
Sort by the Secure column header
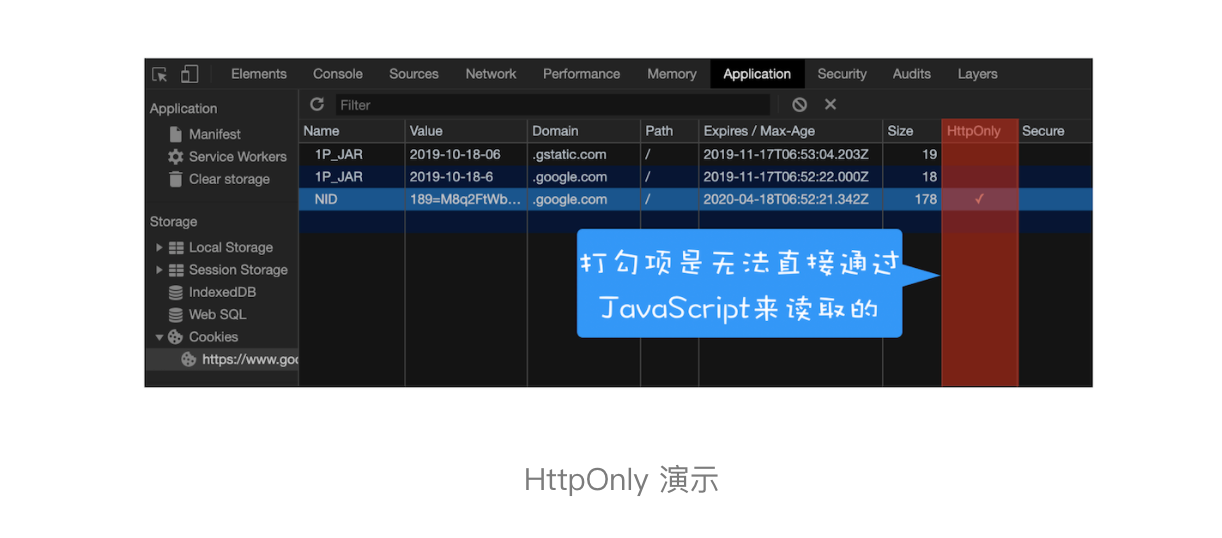pyautogui.click(x=1055, y=131)
